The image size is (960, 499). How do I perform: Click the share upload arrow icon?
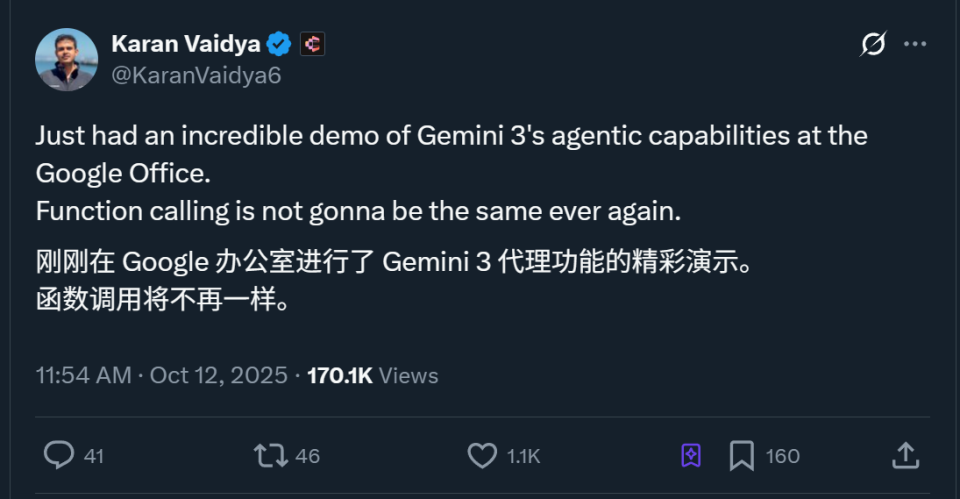click(905, 456)
